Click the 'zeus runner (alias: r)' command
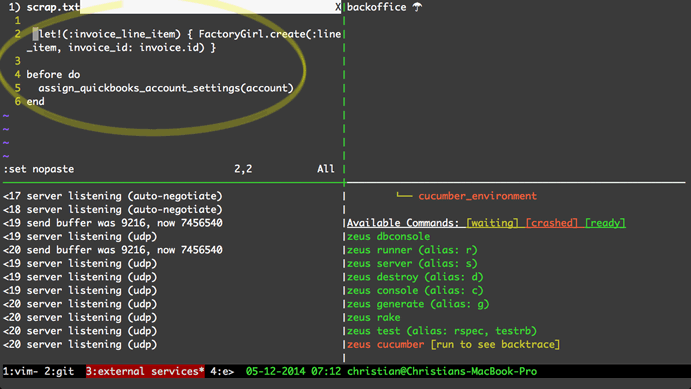The width and height of the screenshot is (691, 389). (412, 250)
